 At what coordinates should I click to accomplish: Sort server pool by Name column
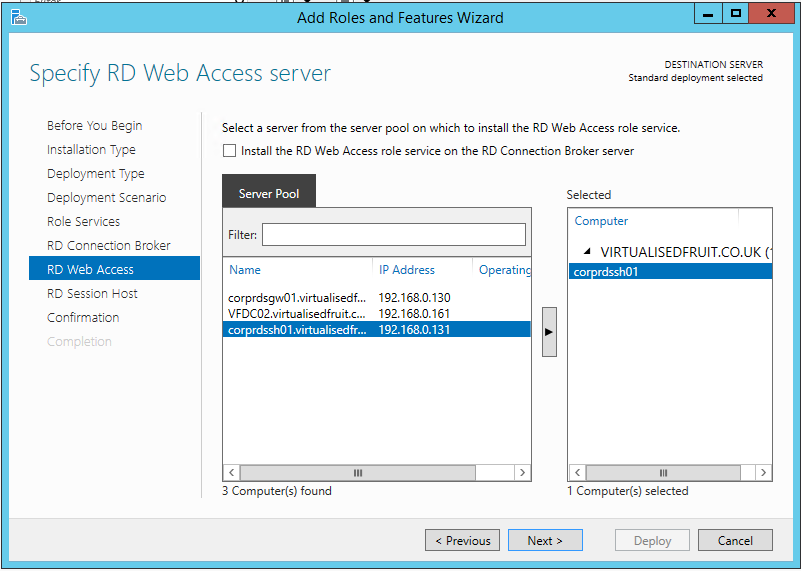point(245,270)
